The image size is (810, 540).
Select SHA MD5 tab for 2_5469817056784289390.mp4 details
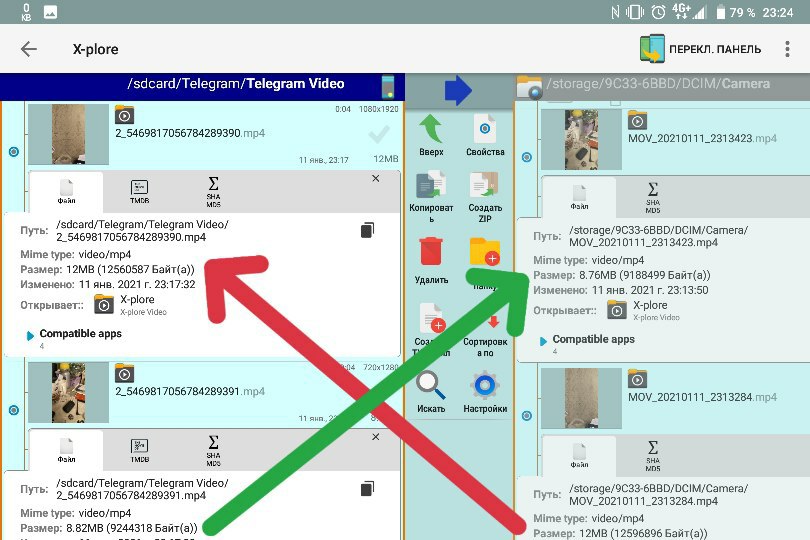213,192
